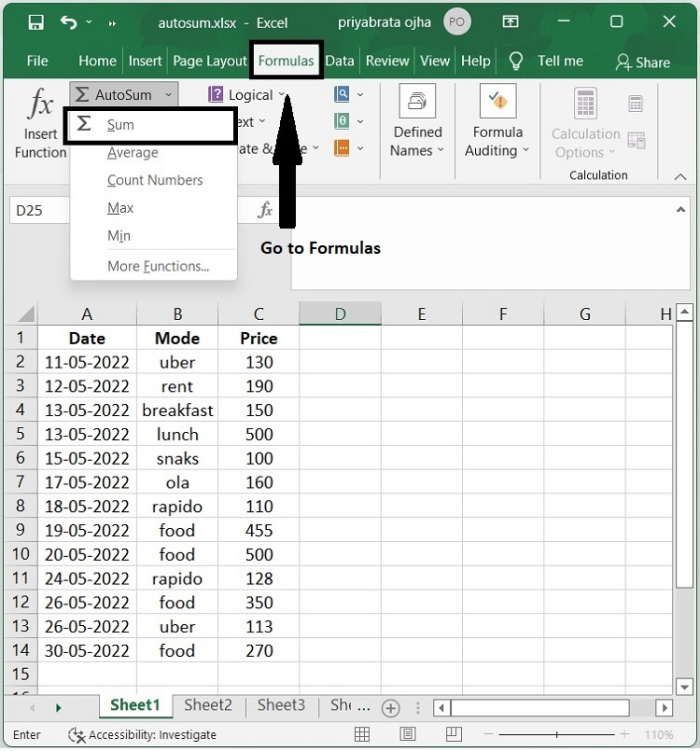The image size is (700, 751).
Task: Click the zoom slider track
Action: click(x=556, y=735)
